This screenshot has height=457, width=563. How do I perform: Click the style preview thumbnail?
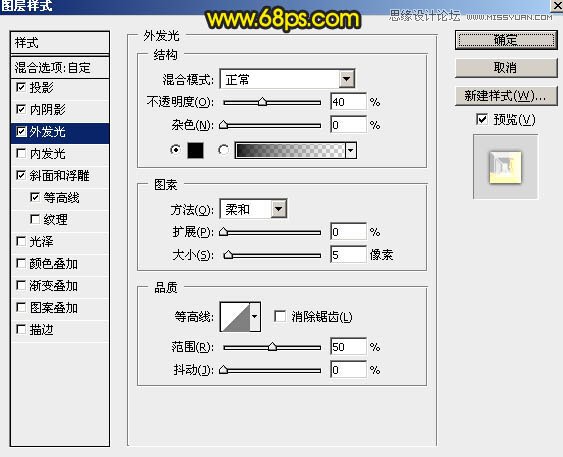(505, 167)
